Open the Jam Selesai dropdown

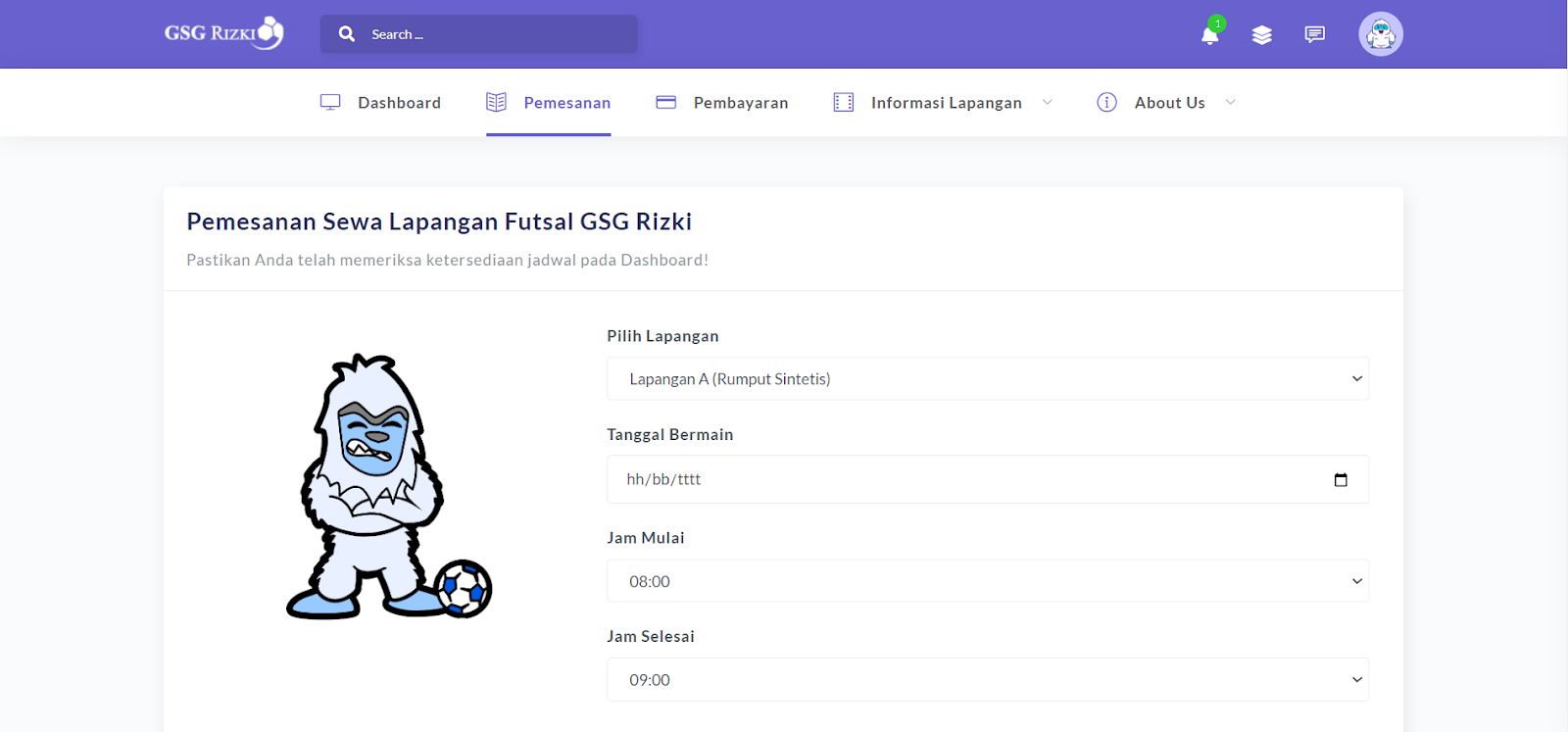[988, 679]
